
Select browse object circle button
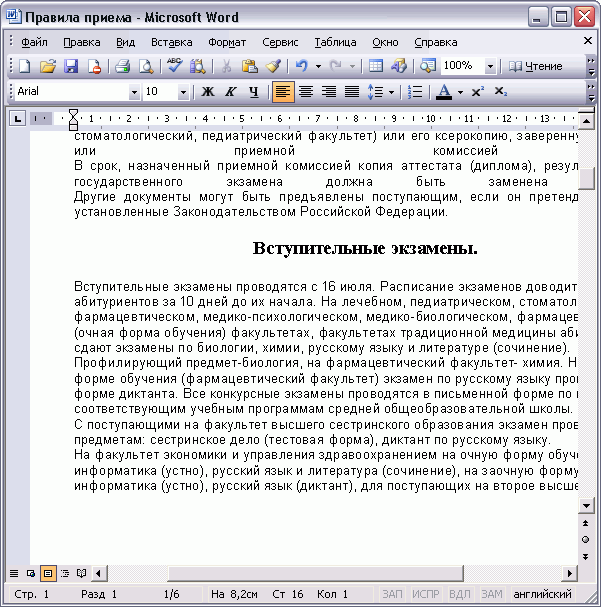click(x=586, y=540)
